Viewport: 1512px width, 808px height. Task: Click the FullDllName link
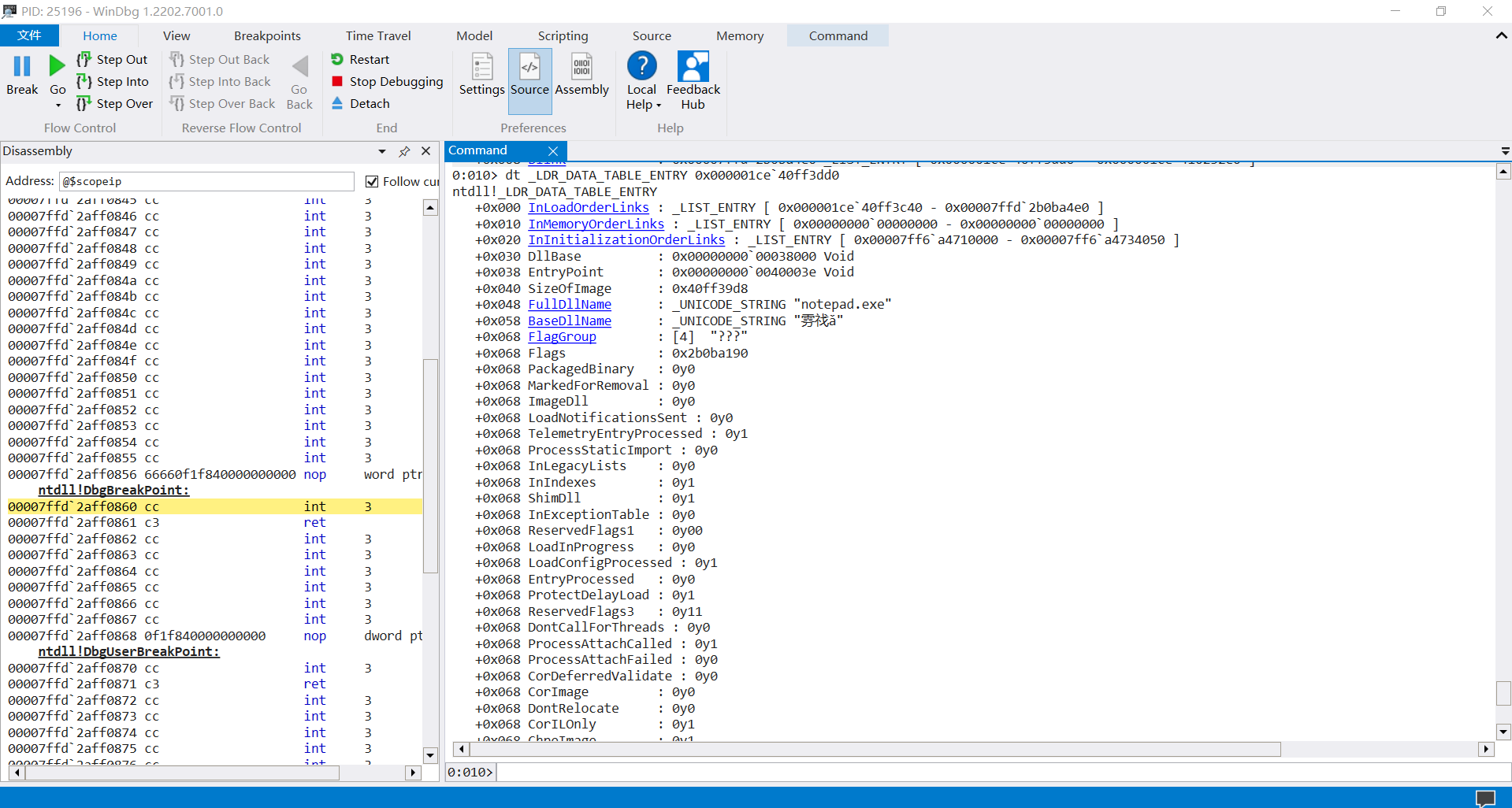pos(570,304)
